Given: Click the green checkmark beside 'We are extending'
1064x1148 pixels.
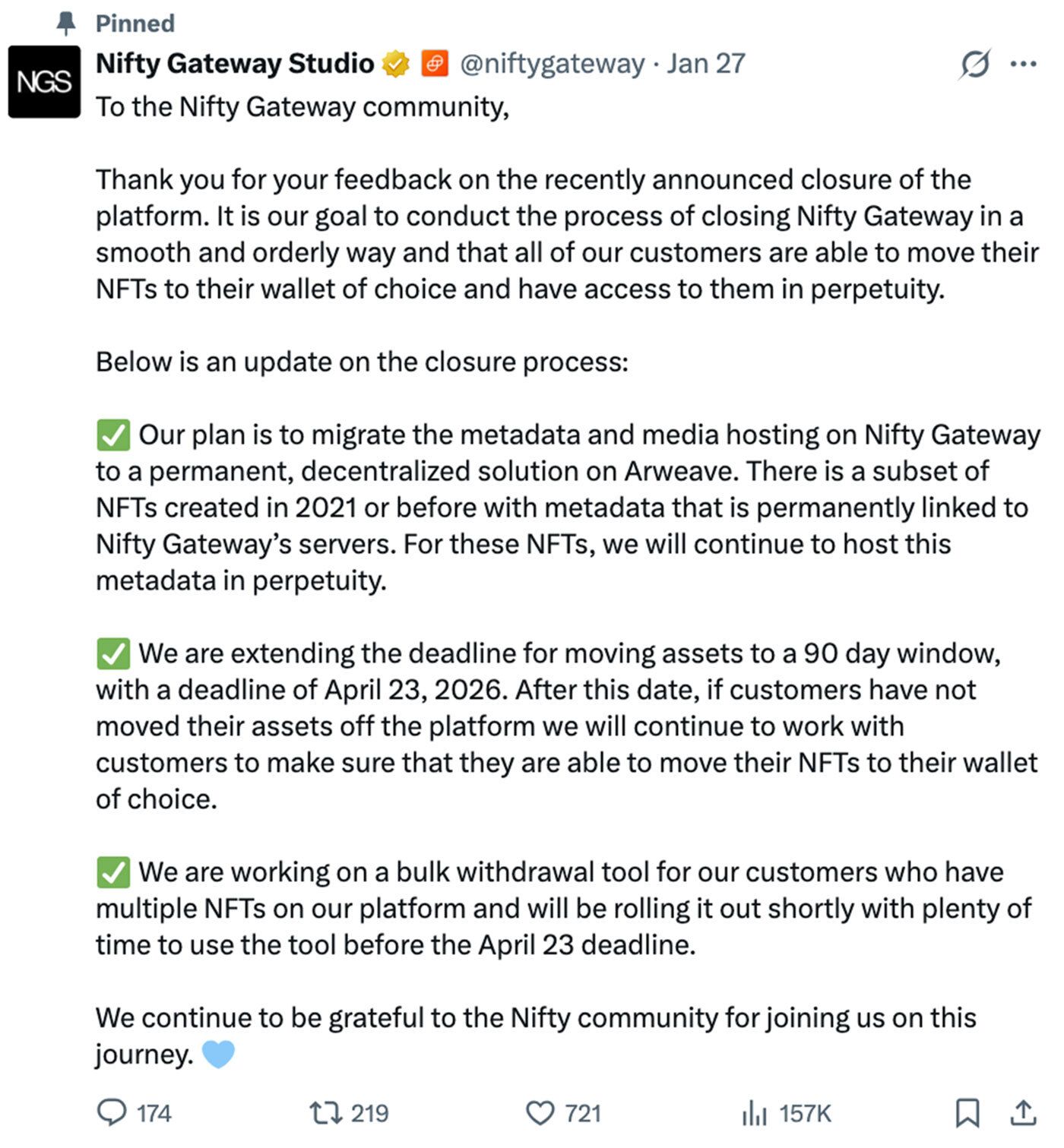Looking at the screenshot, I should point(113,653).
